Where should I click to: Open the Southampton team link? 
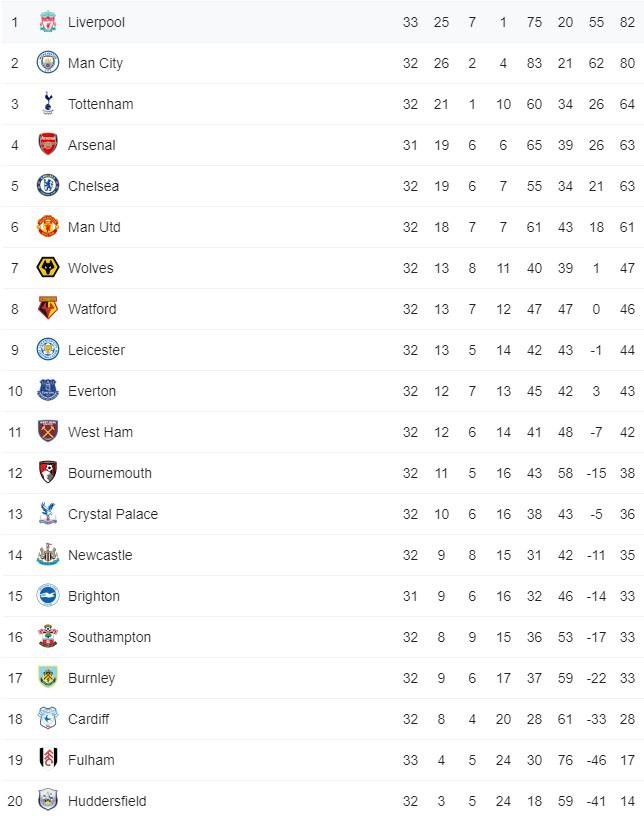point(110,637)
